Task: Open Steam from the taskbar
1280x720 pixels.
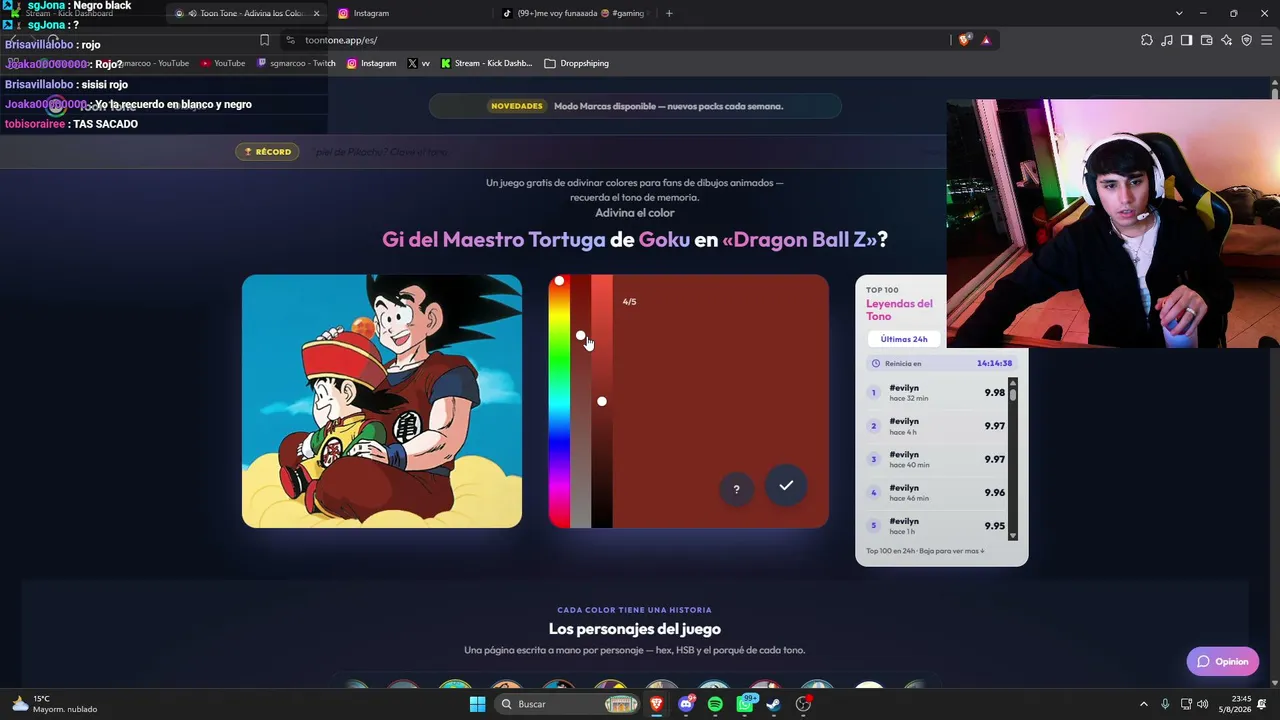Action: pos(773,704)
